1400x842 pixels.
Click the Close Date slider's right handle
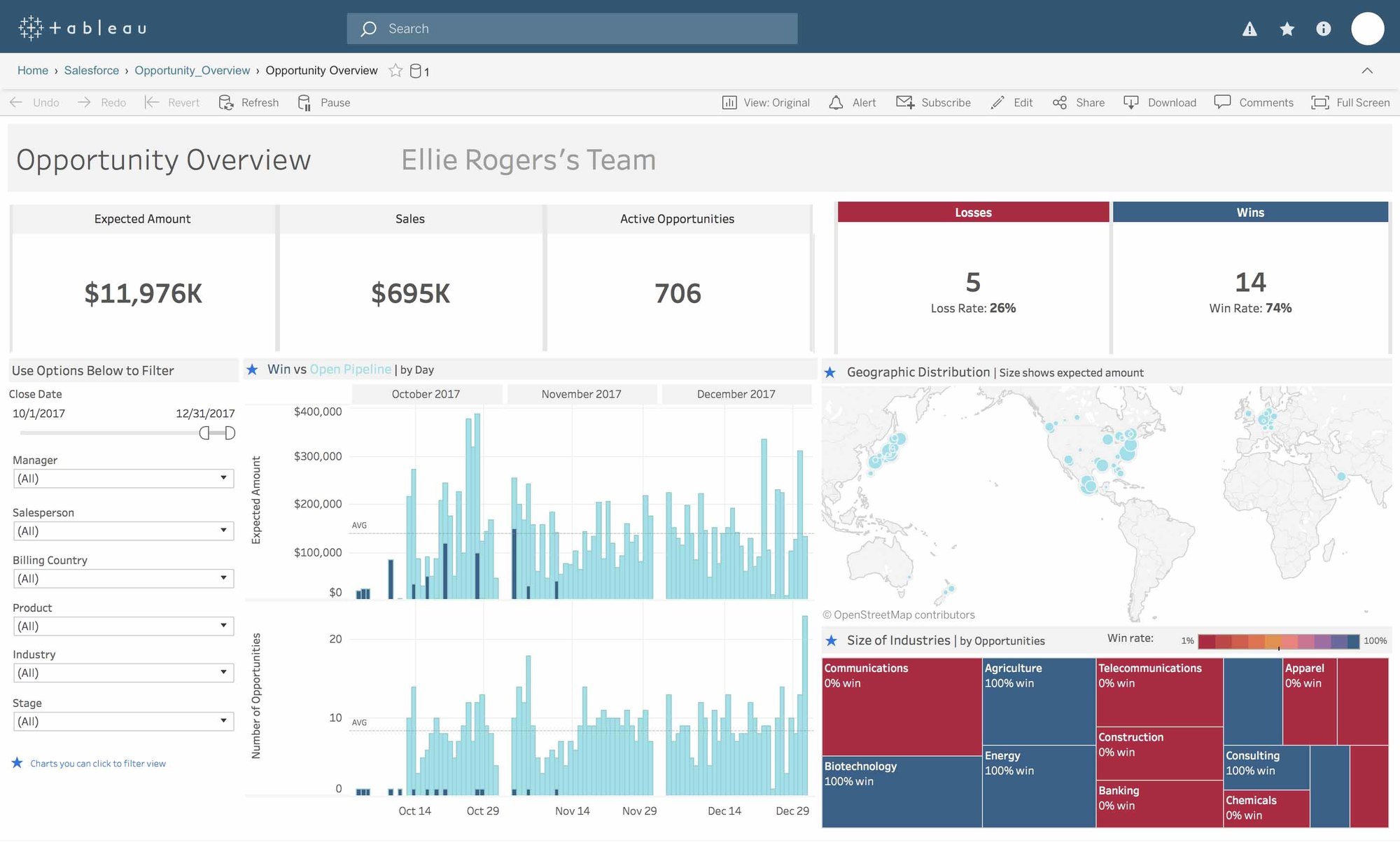[x=230, y=433]
